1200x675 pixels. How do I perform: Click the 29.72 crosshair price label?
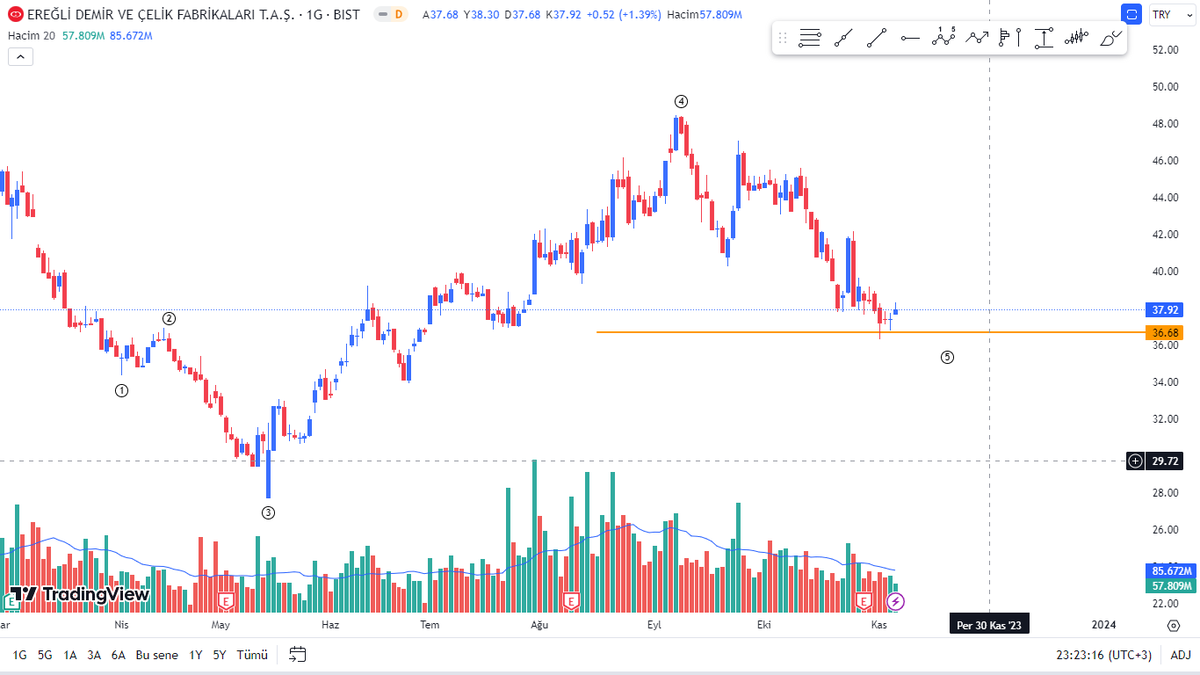pyautogui.click(x=1166, y=461)
